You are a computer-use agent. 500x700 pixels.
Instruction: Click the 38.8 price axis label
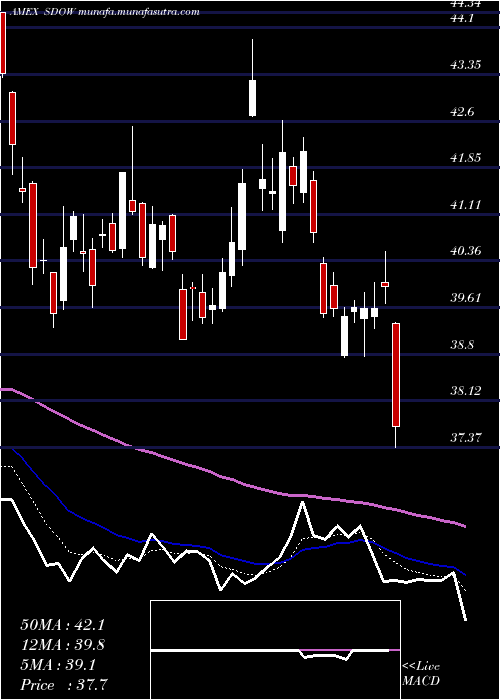[x=462, y=345]
